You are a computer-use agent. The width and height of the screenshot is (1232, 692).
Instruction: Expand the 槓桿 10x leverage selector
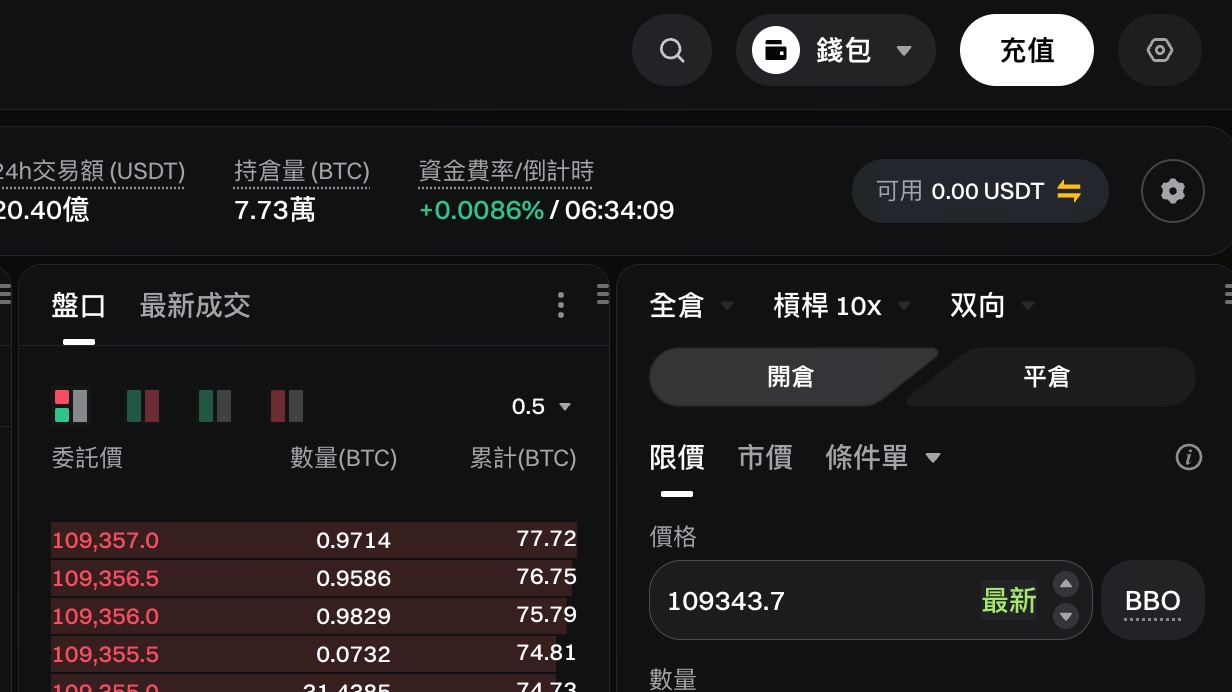pos(841,305)
